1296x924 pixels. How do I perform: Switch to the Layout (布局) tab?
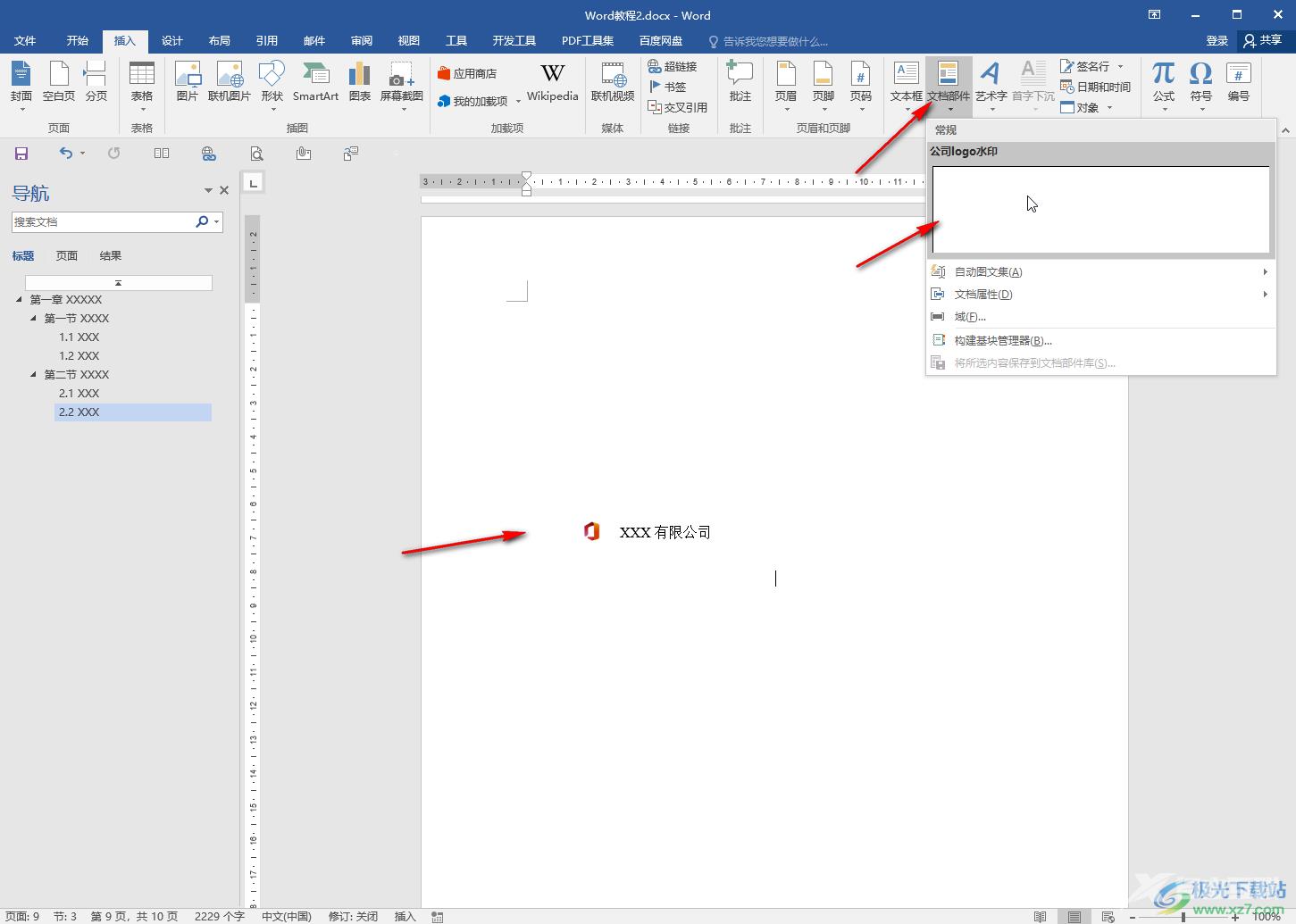click(220, 41)
